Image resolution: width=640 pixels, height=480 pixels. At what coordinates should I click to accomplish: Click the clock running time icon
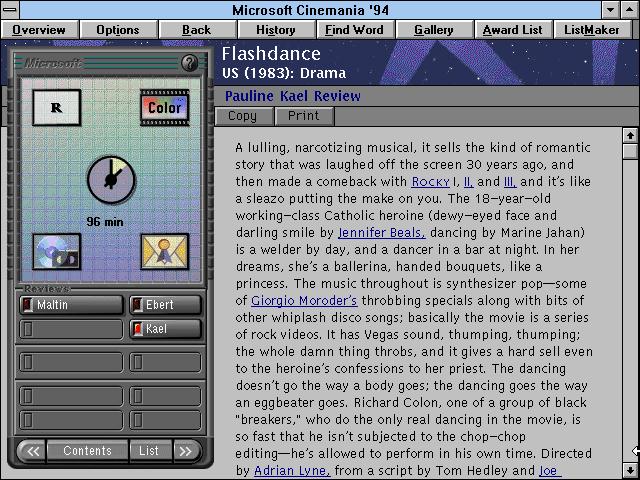click(x=111, y=180)
